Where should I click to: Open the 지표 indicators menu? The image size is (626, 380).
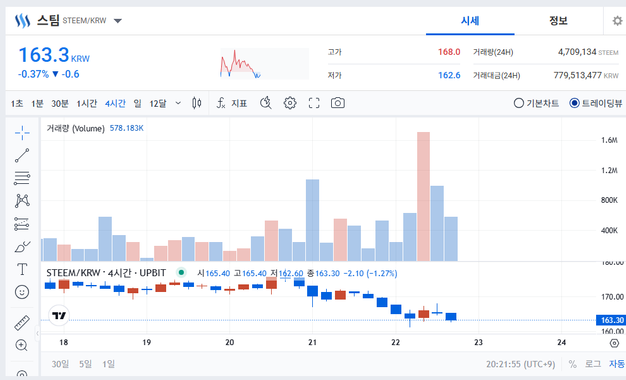pyautogui.click(x=232, y=103)
